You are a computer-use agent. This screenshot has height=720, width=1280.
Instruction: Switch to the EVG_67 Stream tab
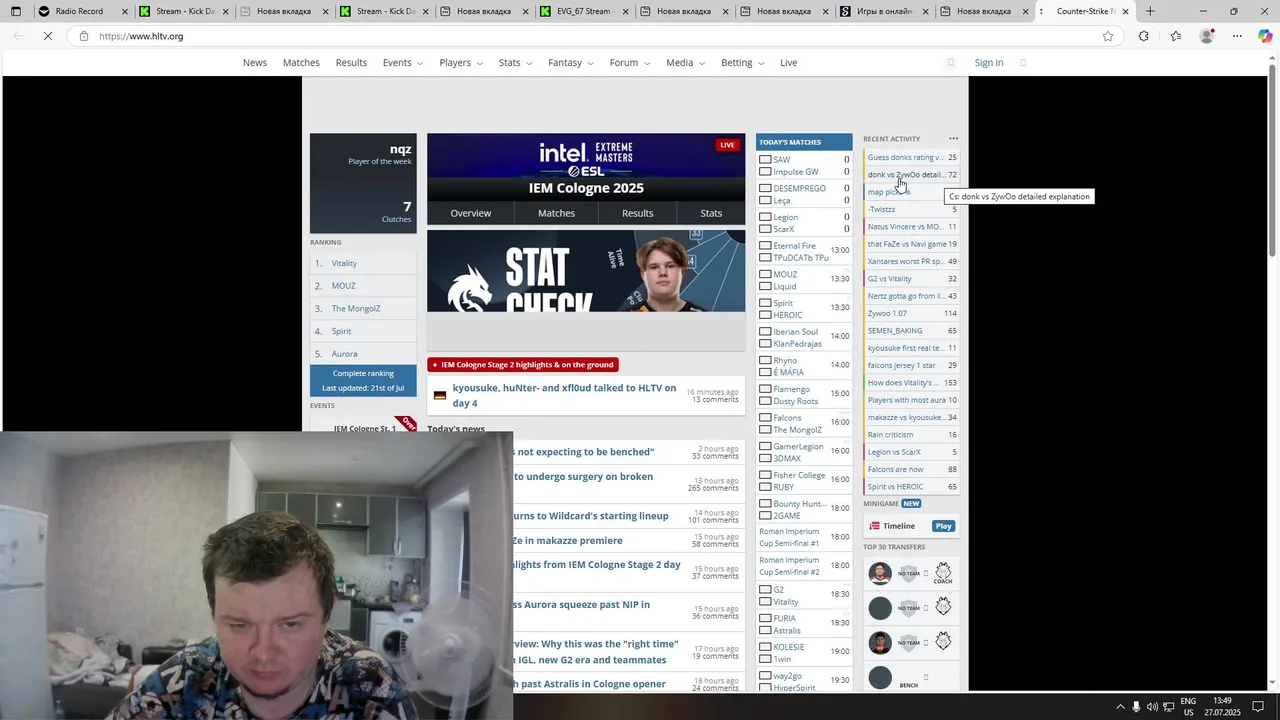click(x=582, y=12)
